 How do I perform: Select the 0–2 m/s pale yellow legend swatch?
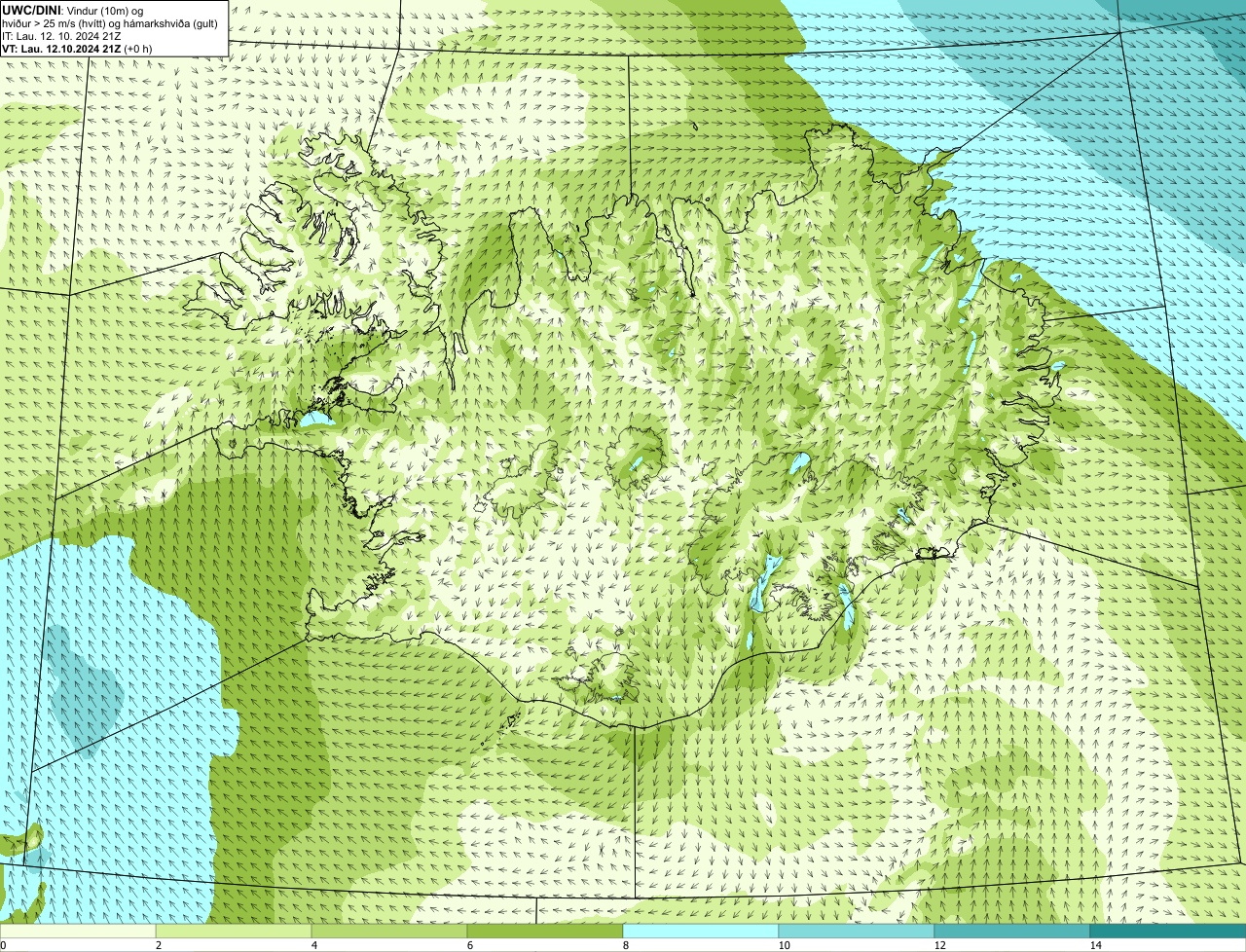click(78, 931)
